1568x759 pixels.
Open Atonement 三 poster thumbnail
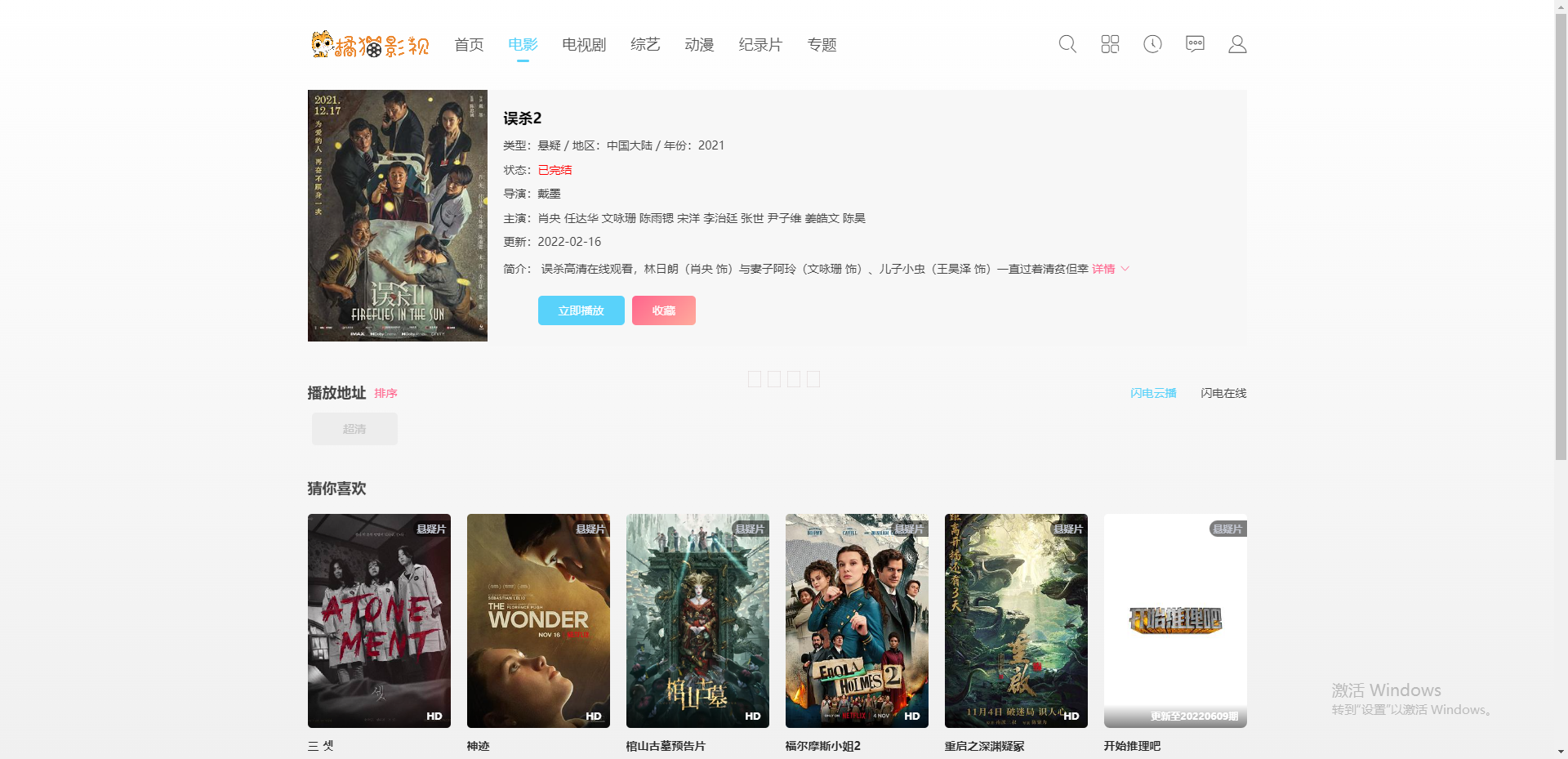pyautogui.click(x=379, y=621)
